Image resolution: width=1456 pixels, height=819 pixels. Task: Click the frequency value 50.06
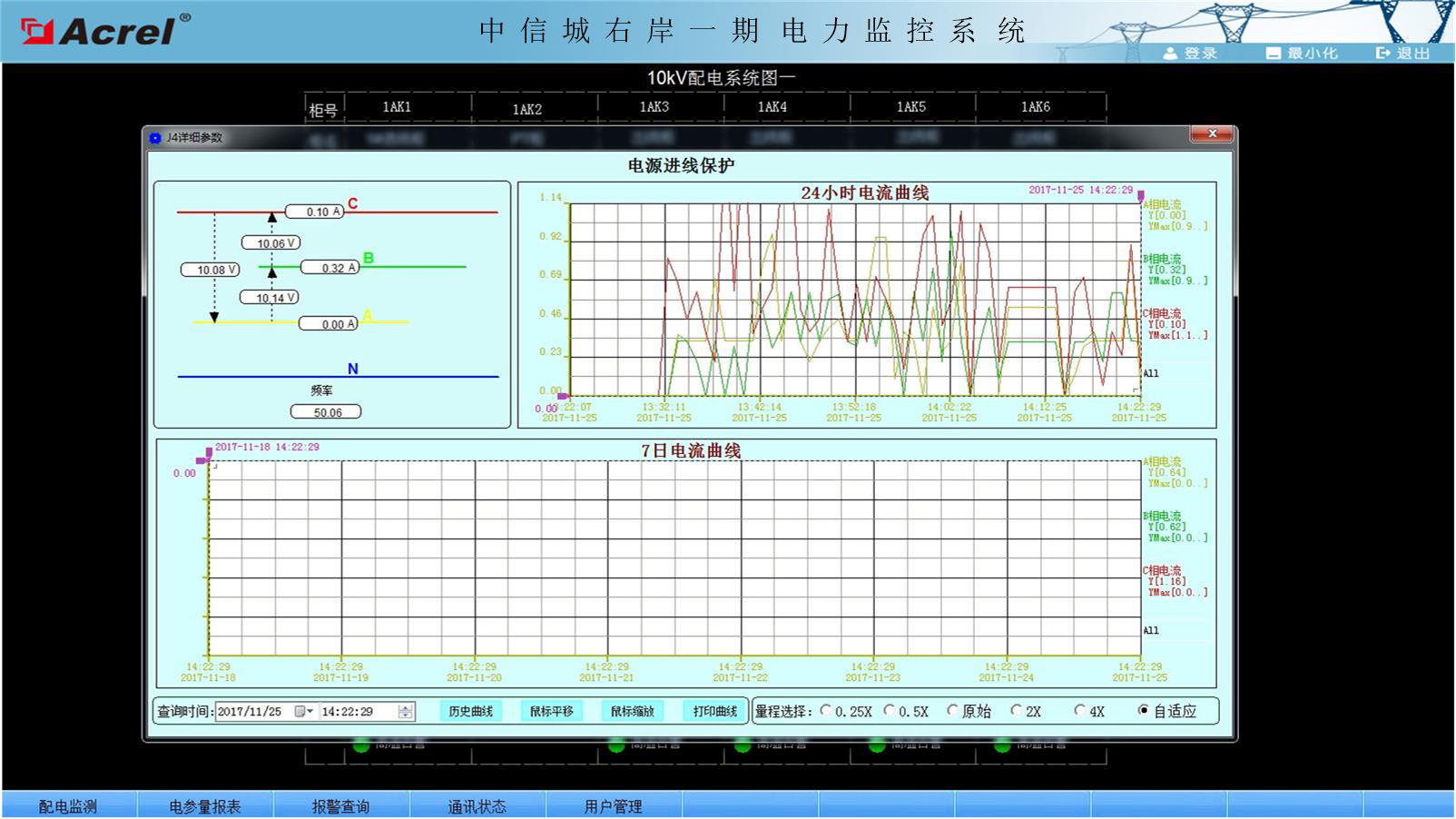(327, 412)
